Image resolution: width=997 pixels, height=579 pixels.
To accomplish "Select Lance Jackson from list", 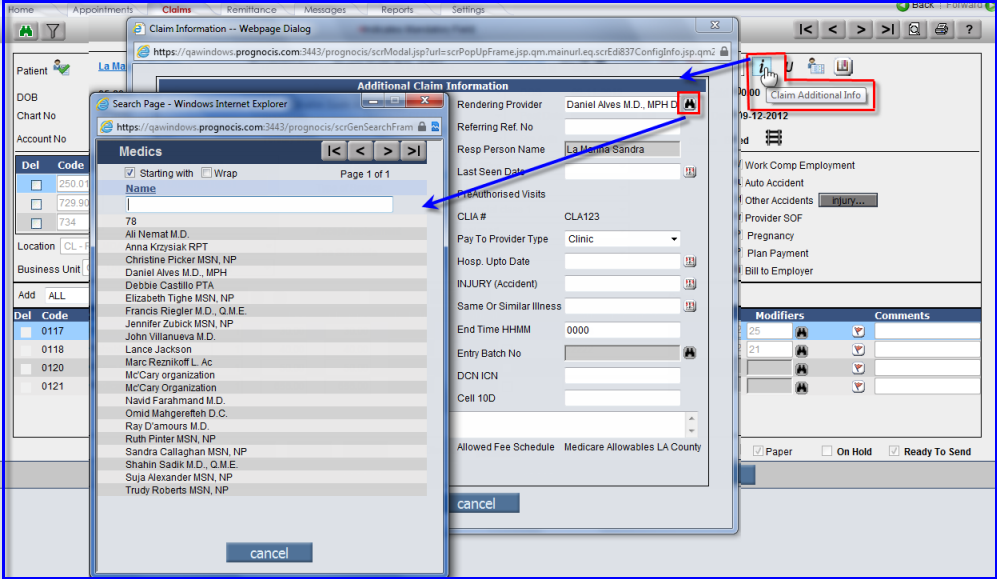I will (158, 350).
